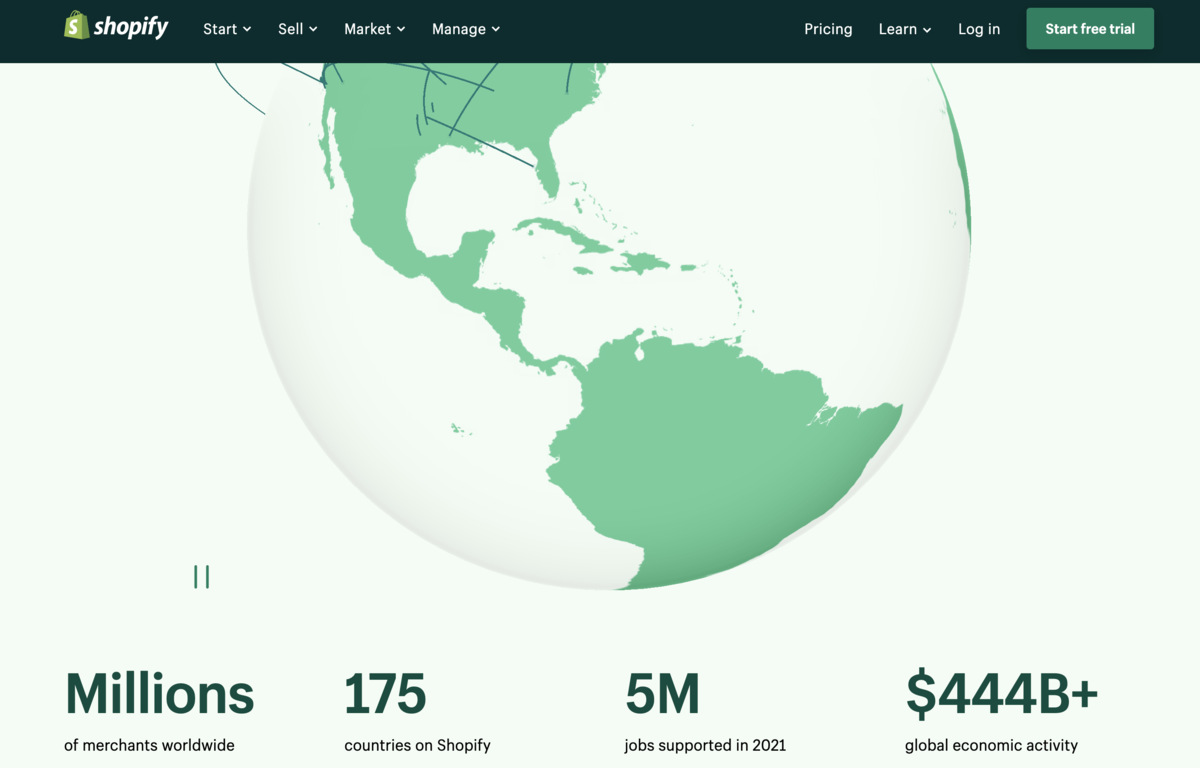Go to the Pricing page
Screen dimensions: 1200x768
(x=828, y=29)
